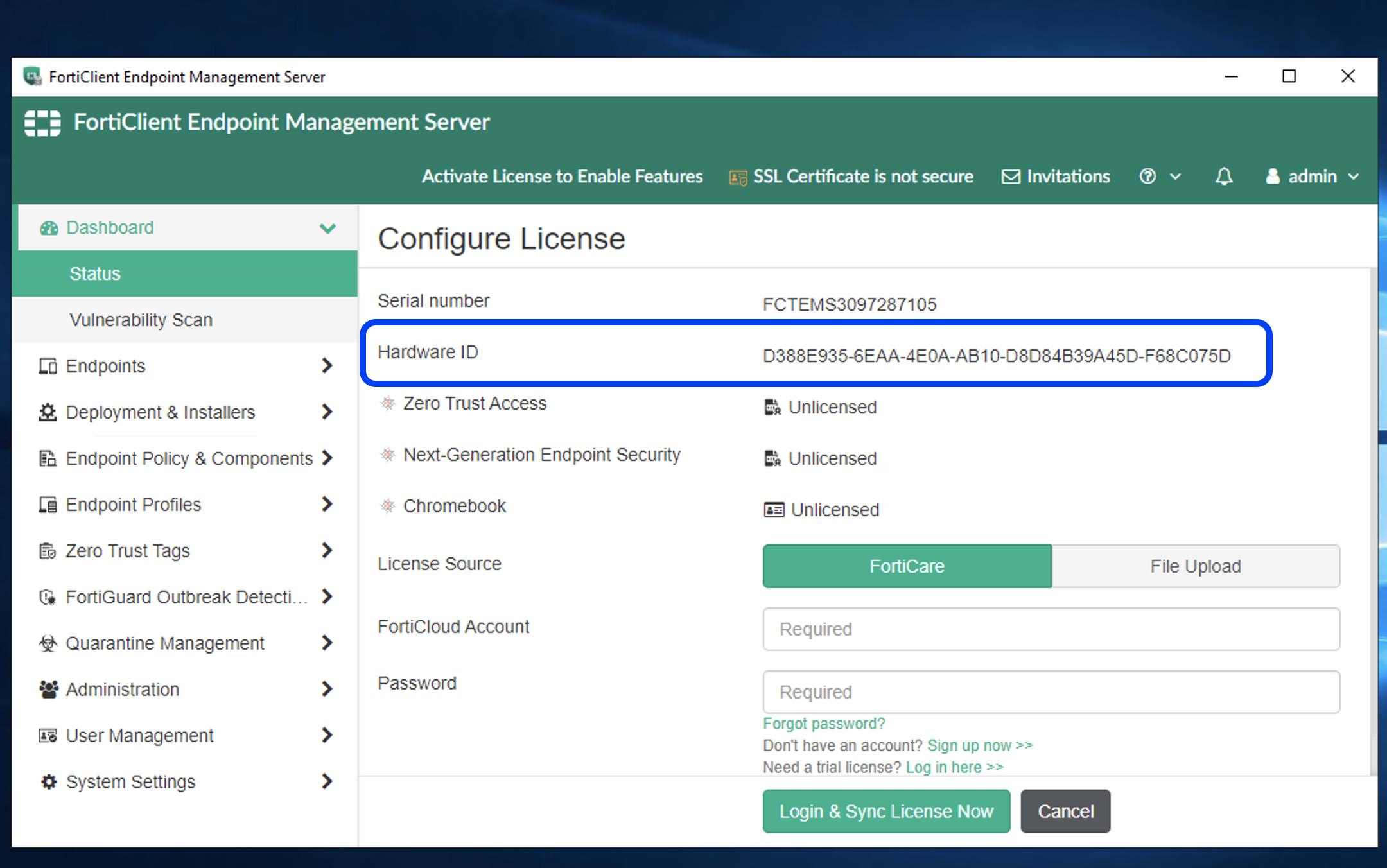Click the Fortinet logo in the header

click(x=42, y=123)
